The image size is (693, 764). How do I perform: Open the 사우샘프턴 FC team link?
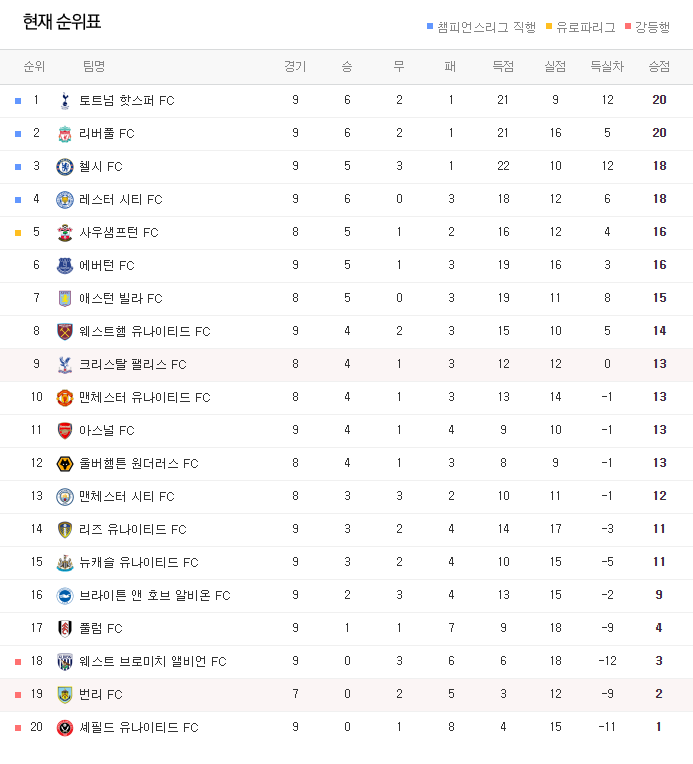coord(119,232)
